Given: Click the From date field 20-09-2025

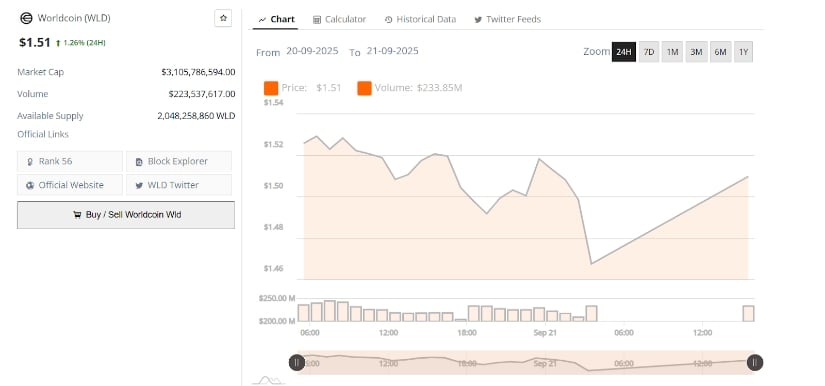Looking at the screenshot, I should click(x=313, y=51).
